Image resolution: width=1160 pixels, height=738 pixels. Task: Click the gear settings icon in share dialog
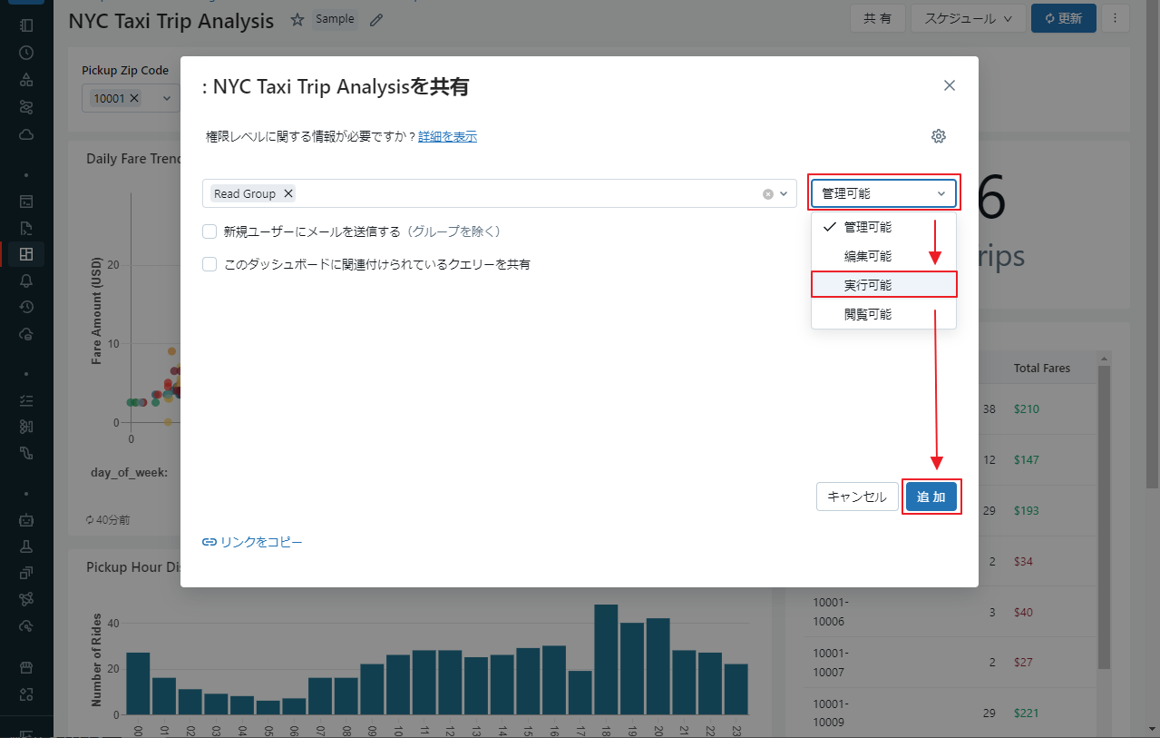point(938,136)
